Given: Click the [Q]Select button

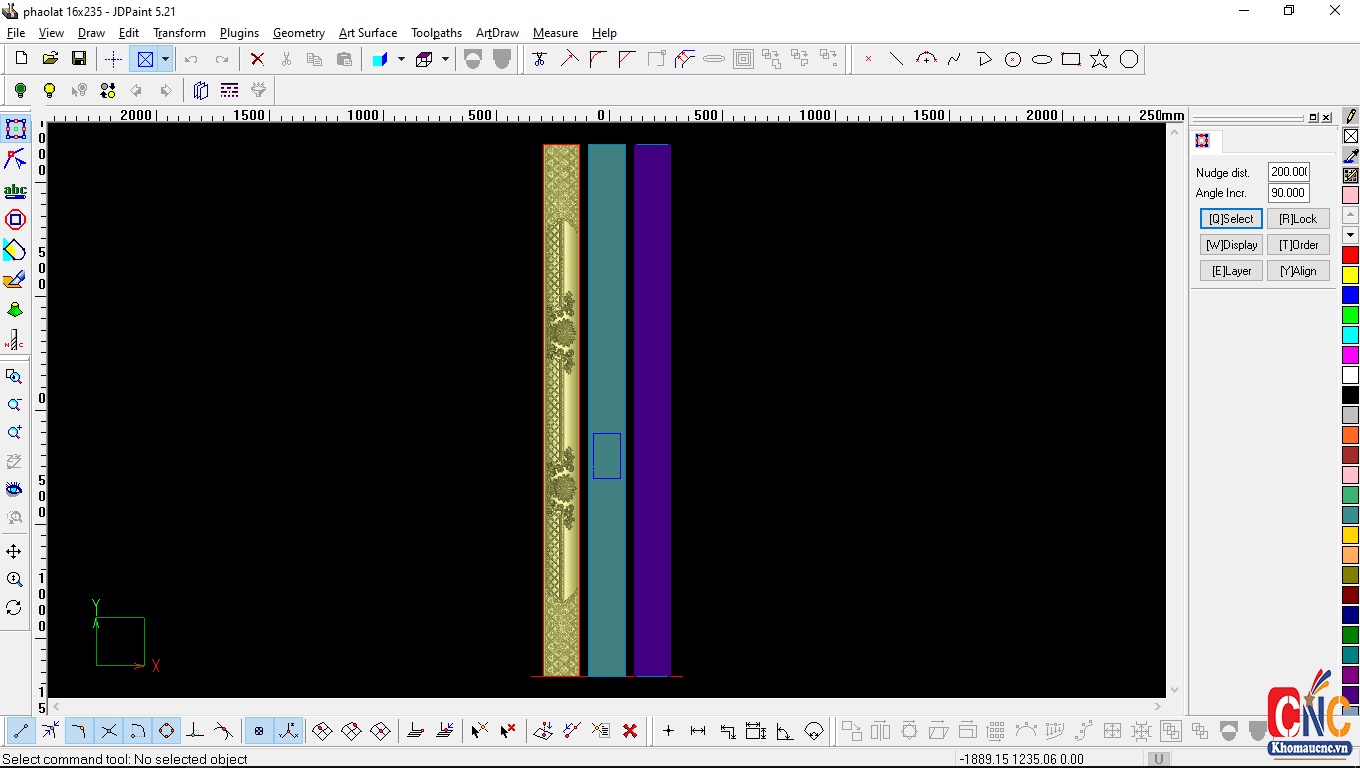Looking at the screenshot, I should 1230,218.
